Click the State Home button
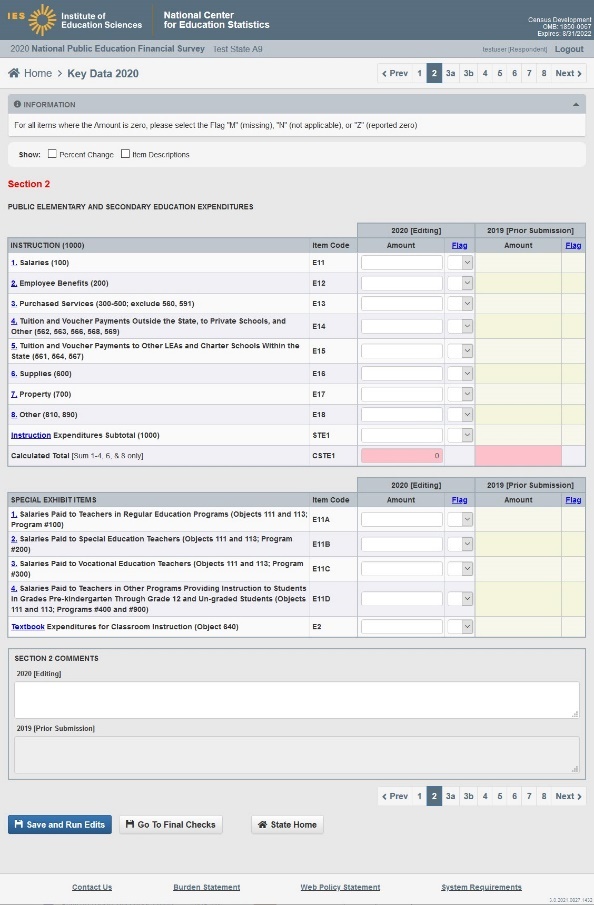The width and height of the screenshot is (594, 905). coord(287,824)
